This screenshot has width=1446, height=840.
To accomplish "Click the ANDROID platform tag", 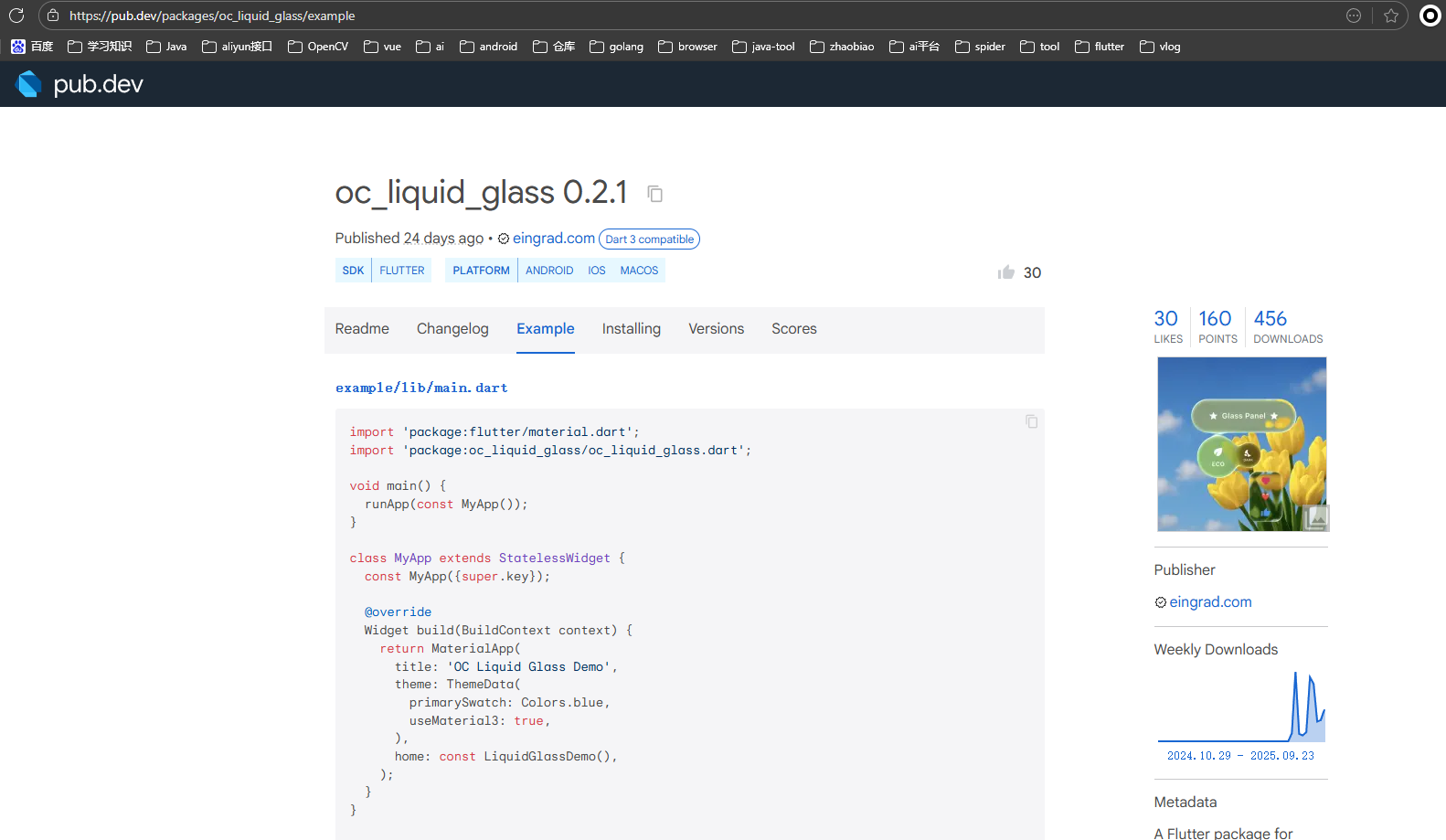I will pos(549,271).
